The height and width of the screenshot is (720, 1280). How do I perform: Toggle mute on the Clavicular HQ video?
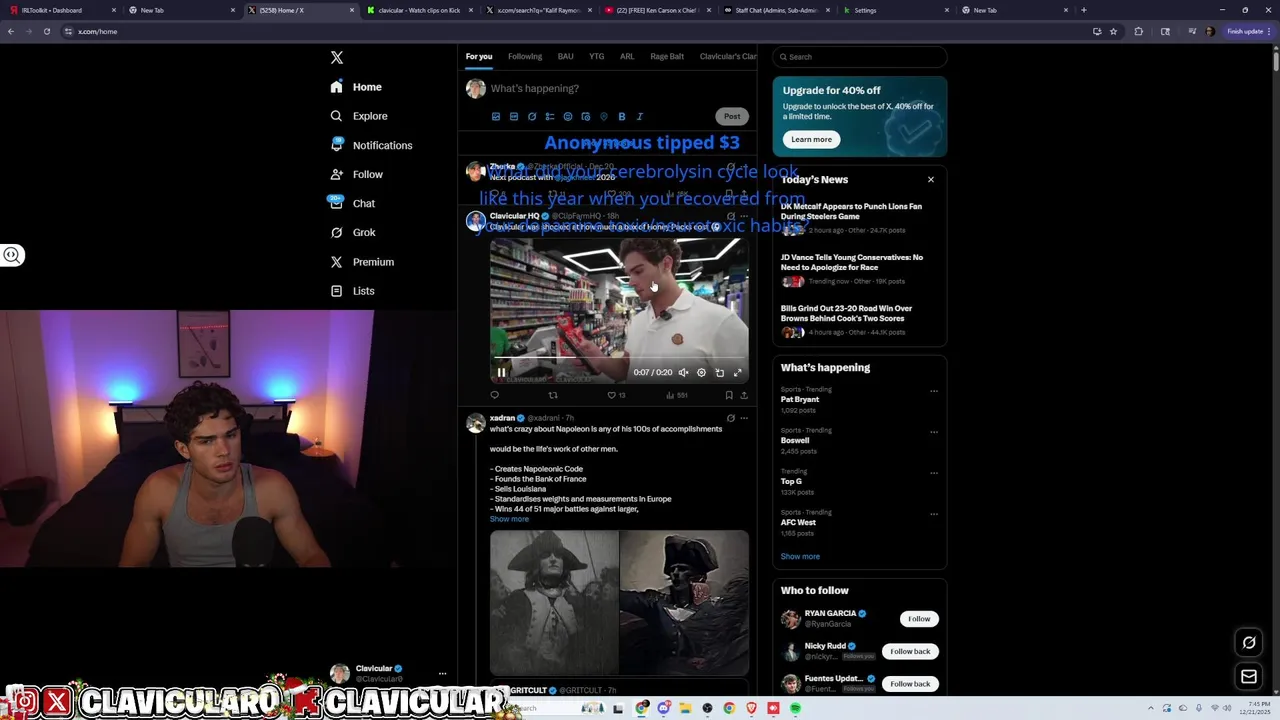[x=683, y=372]
